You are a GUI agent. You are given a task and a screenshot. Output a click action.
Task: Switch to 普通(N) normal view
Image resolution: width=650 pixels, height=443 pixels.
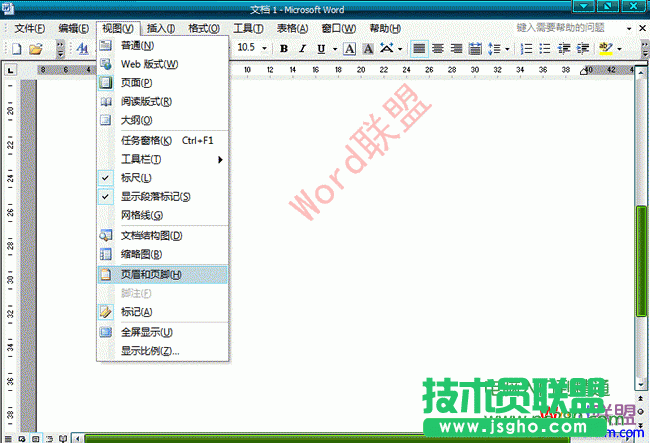(162, 46)
